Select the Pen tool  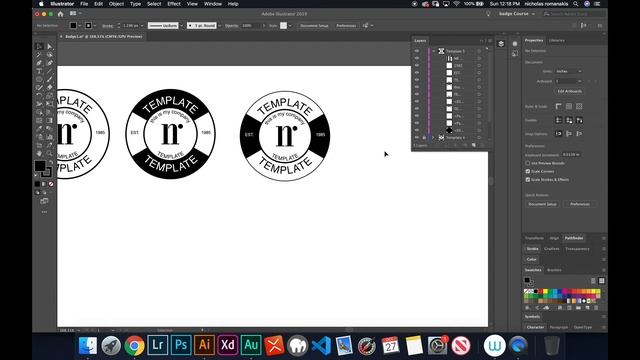tap(39, 63)
